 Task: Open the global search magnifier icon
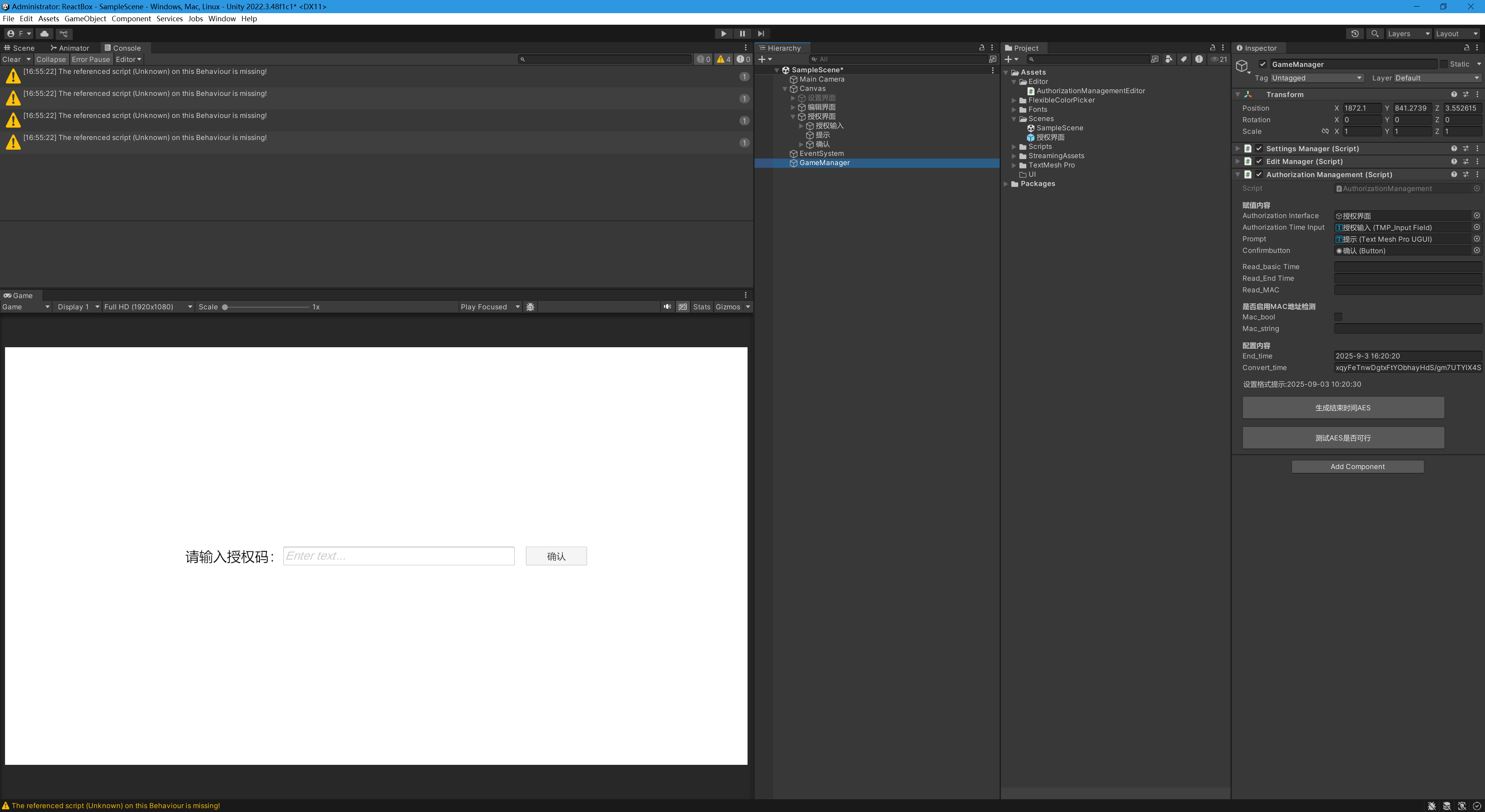click(x=1375, y=33)
